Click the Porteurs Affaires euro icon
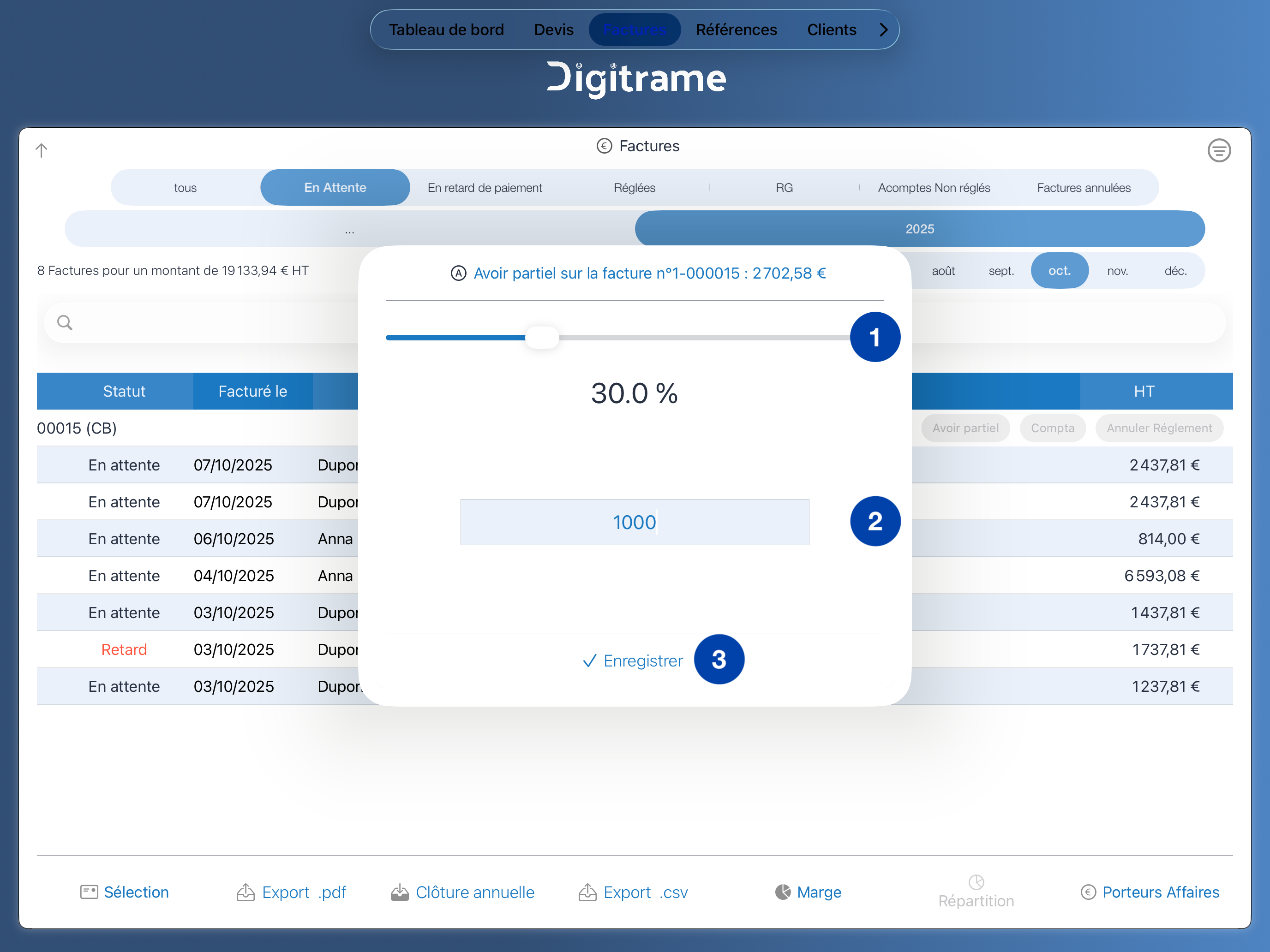1270x952 pixels. [1088, 892]
